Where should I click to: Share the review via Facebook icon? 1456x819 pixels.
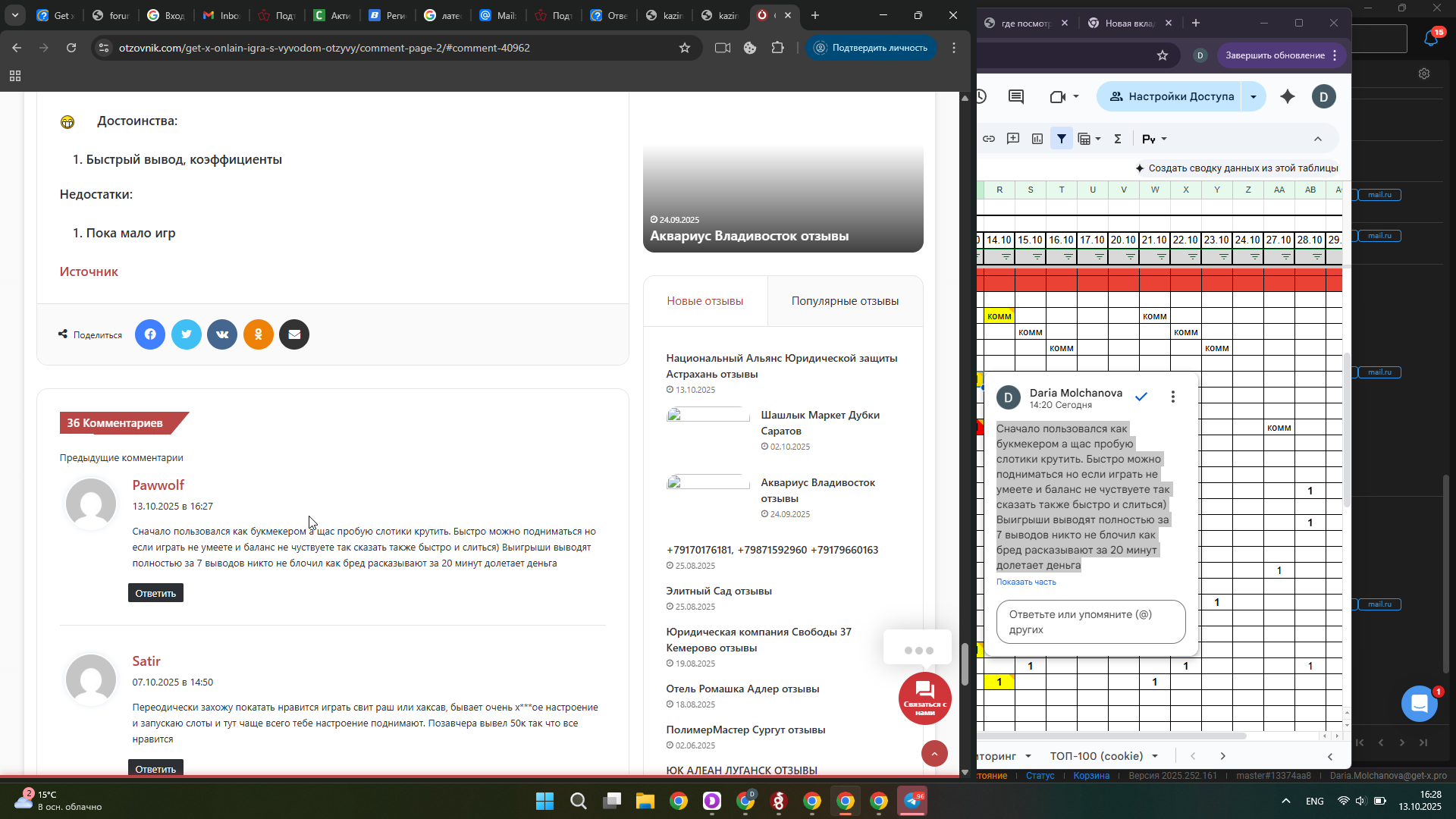tap(150, 334)
